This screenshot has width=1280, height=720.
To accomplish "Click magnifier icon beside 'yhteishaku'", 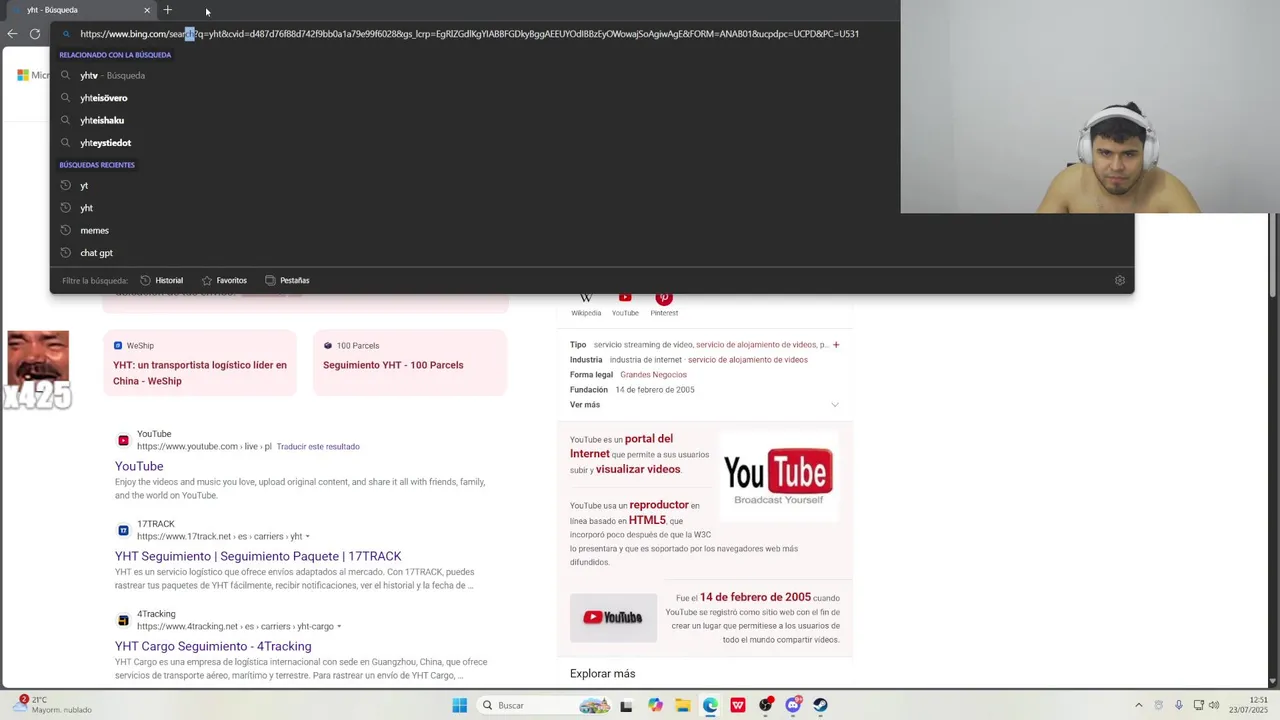I will [x=66, y=120].
